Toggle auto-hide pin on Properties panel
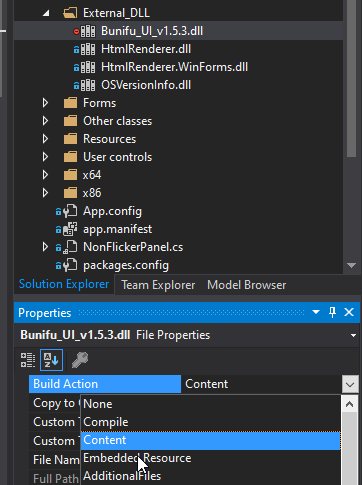The height and width of the screenshot is (485, 362). coord(332,313)
